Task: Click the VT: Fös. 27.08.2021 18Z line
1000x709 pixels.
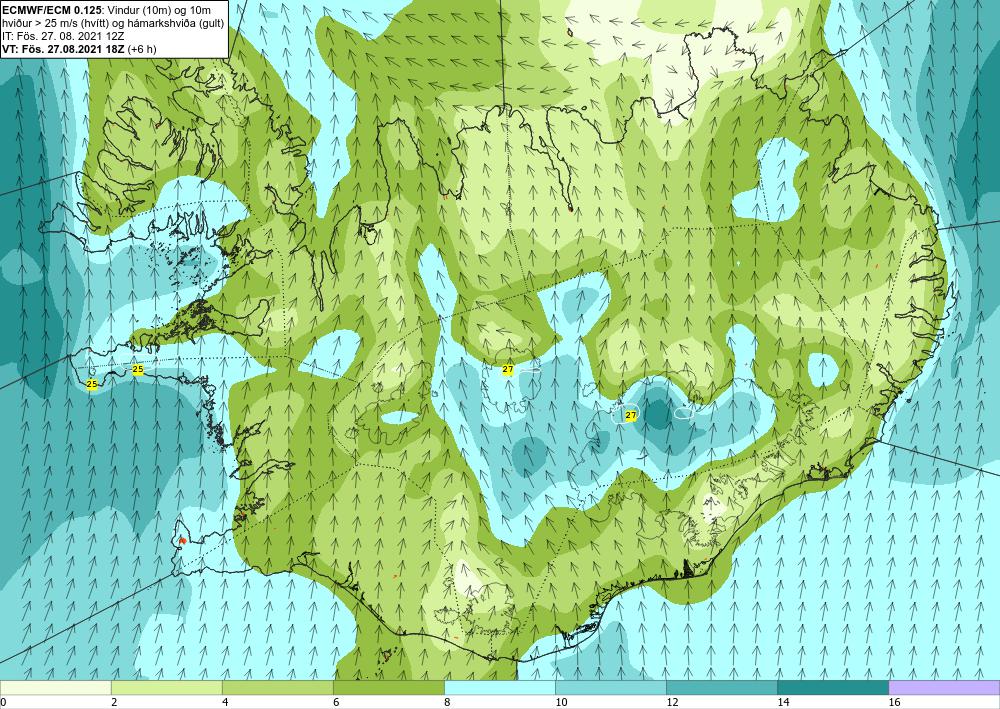Action: (x=64, y=49)
